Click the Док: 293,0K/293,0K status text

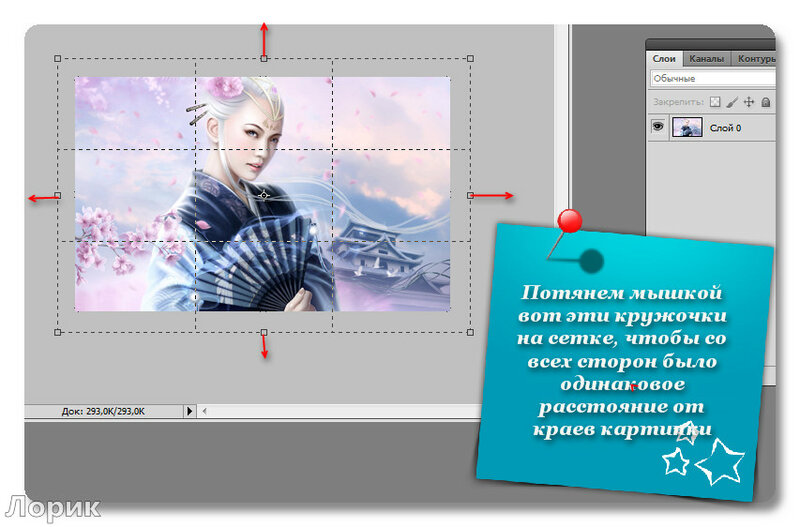tap(103, 411)
